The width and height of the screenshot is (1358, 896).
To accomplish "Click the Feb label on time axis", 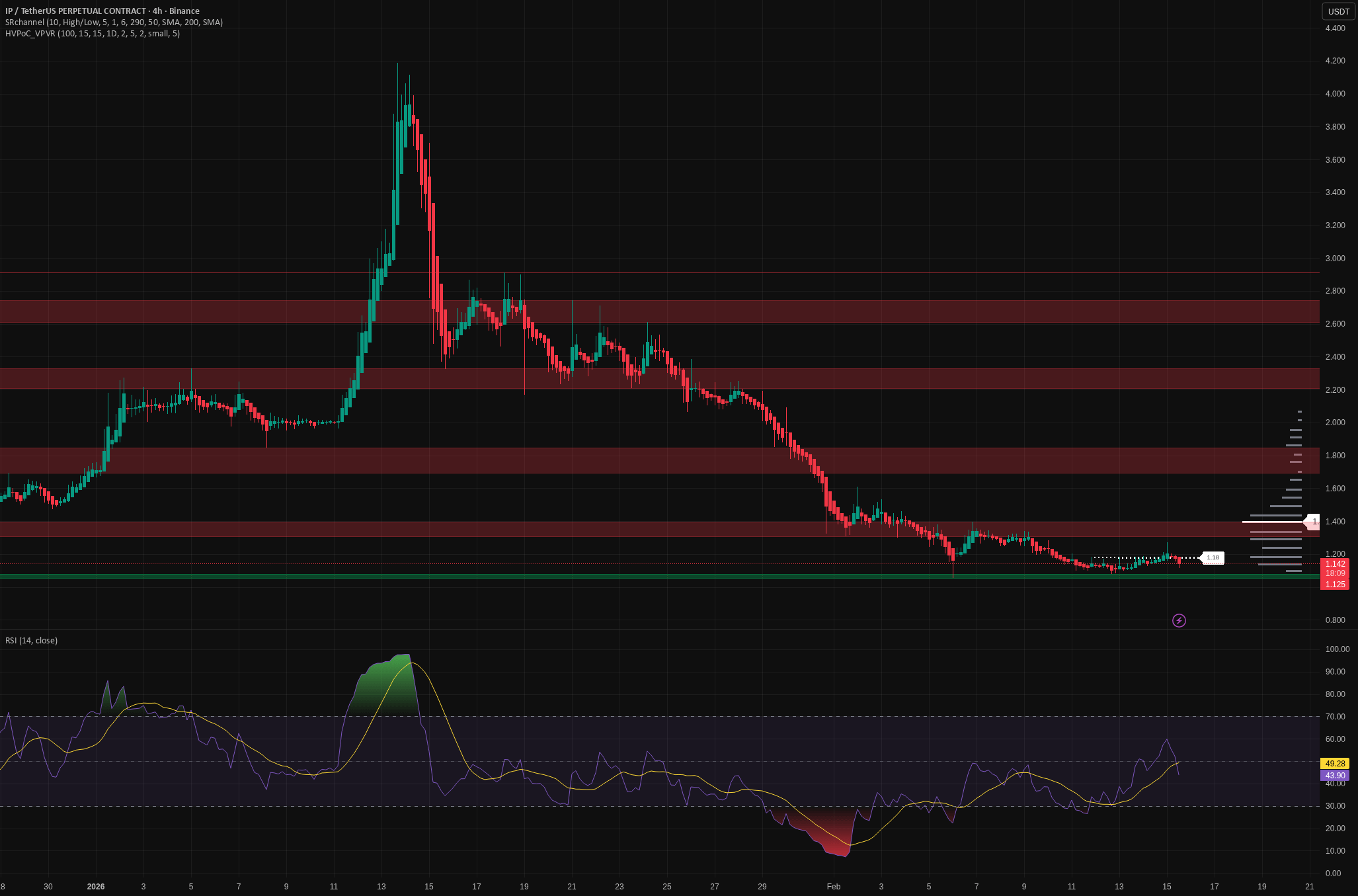I will point(833,887).
